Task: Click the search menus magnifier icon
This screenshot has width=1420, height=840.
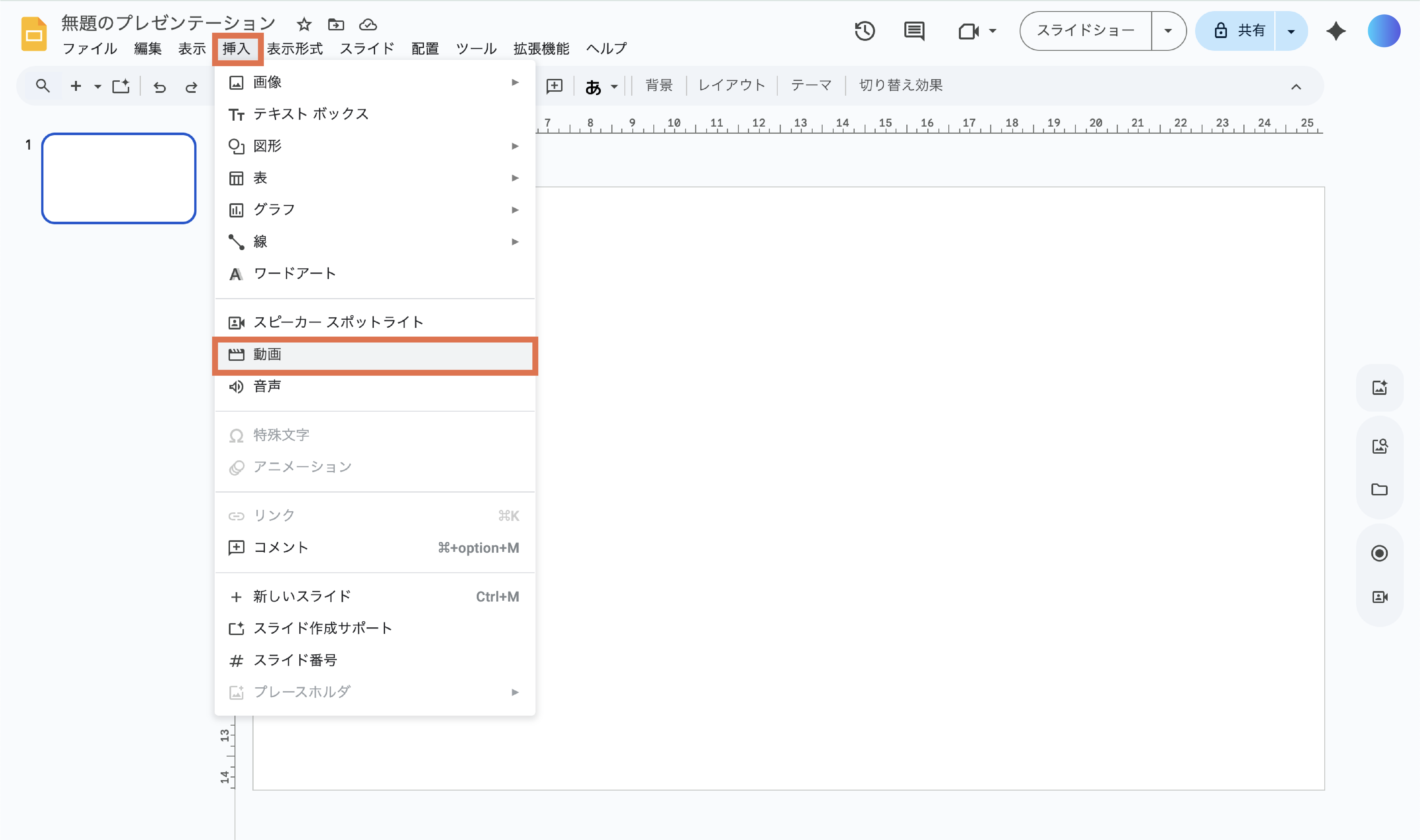Action: pyautogui.click(x=43, y=86)
